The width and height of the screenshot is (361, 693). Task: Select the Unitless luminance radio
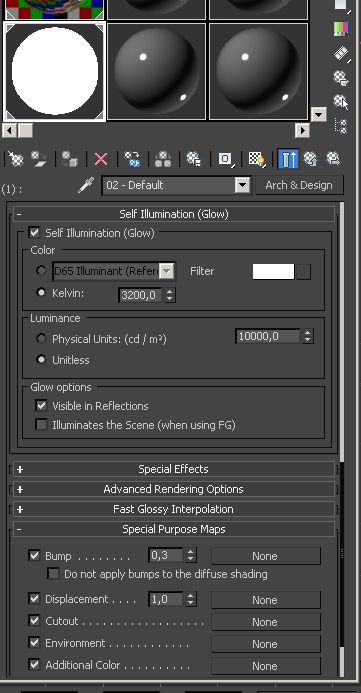point(41,360)
